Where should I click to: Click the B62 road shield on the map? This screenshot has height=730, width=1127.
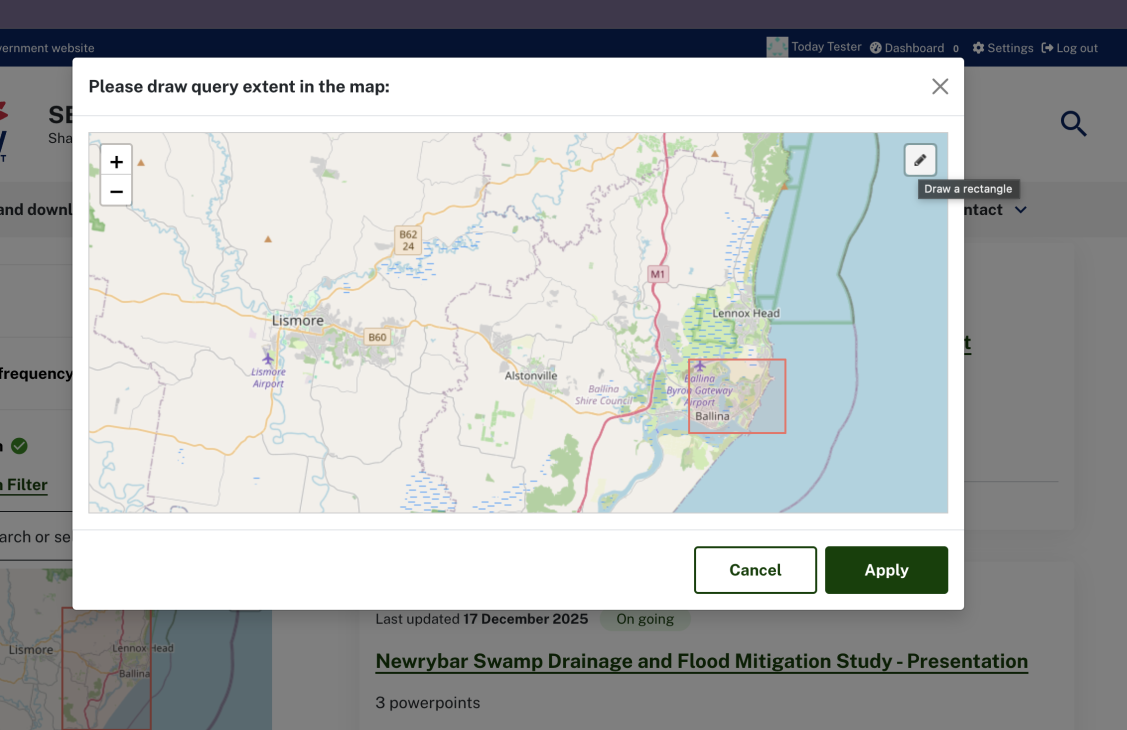[408, 240]
